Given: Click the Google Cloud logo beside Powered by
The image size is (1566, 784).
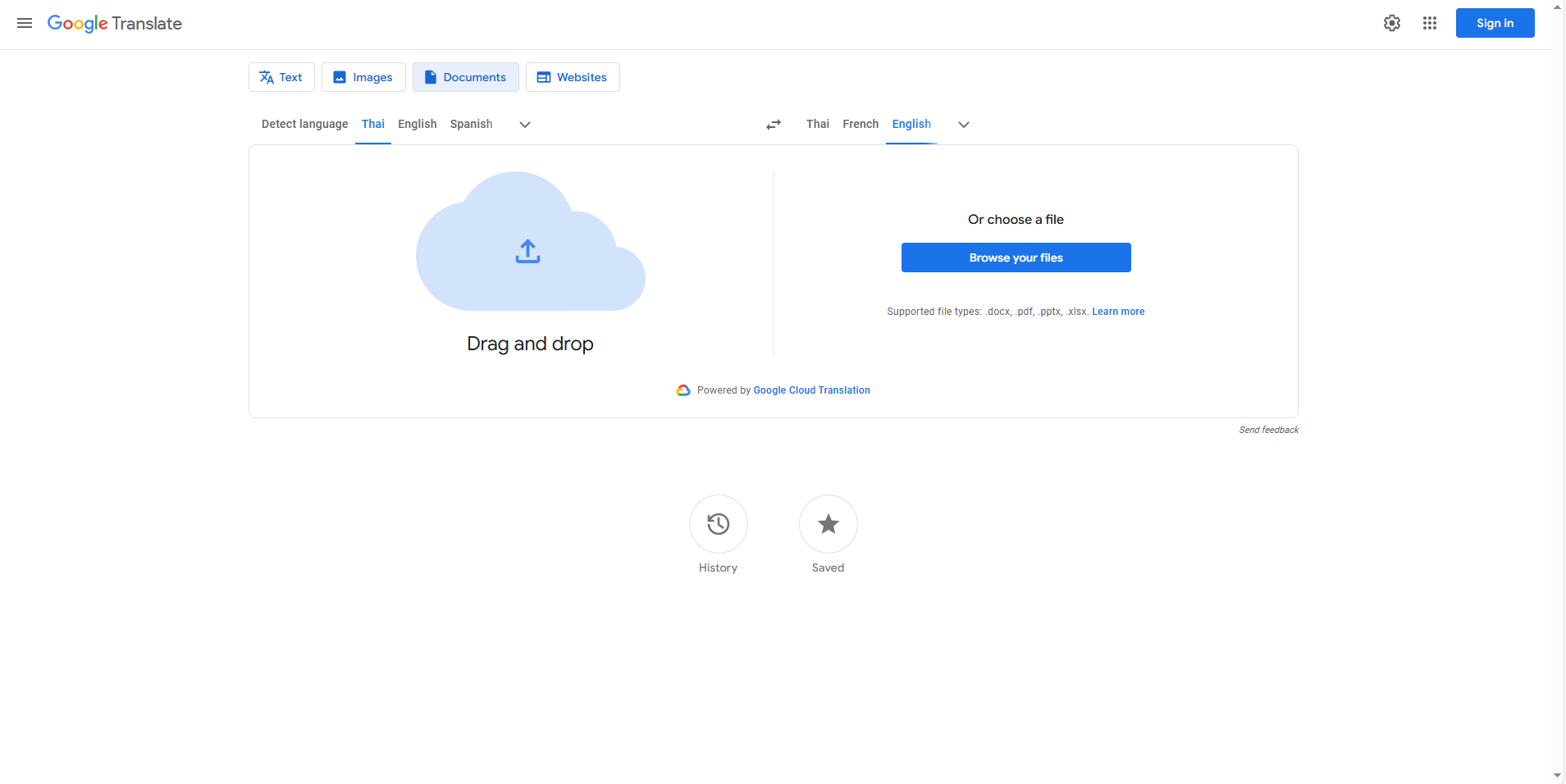Looking at the screenshot, I should [x=683, y=390].
